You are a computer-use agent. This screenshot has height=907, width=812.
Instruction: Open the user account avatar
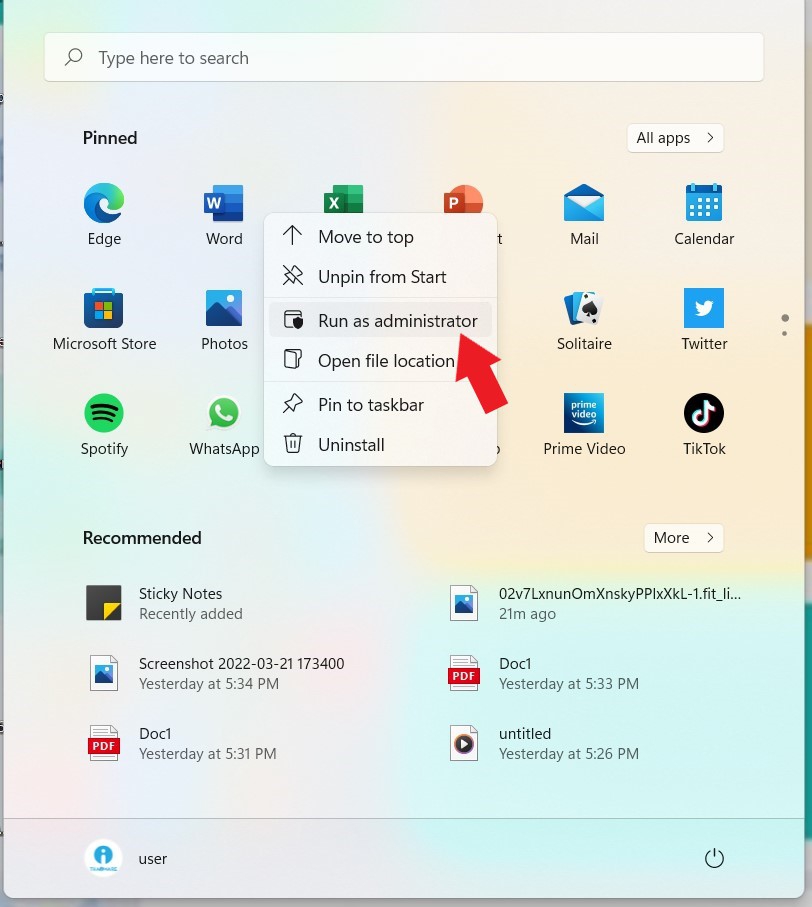coord(104,858)
